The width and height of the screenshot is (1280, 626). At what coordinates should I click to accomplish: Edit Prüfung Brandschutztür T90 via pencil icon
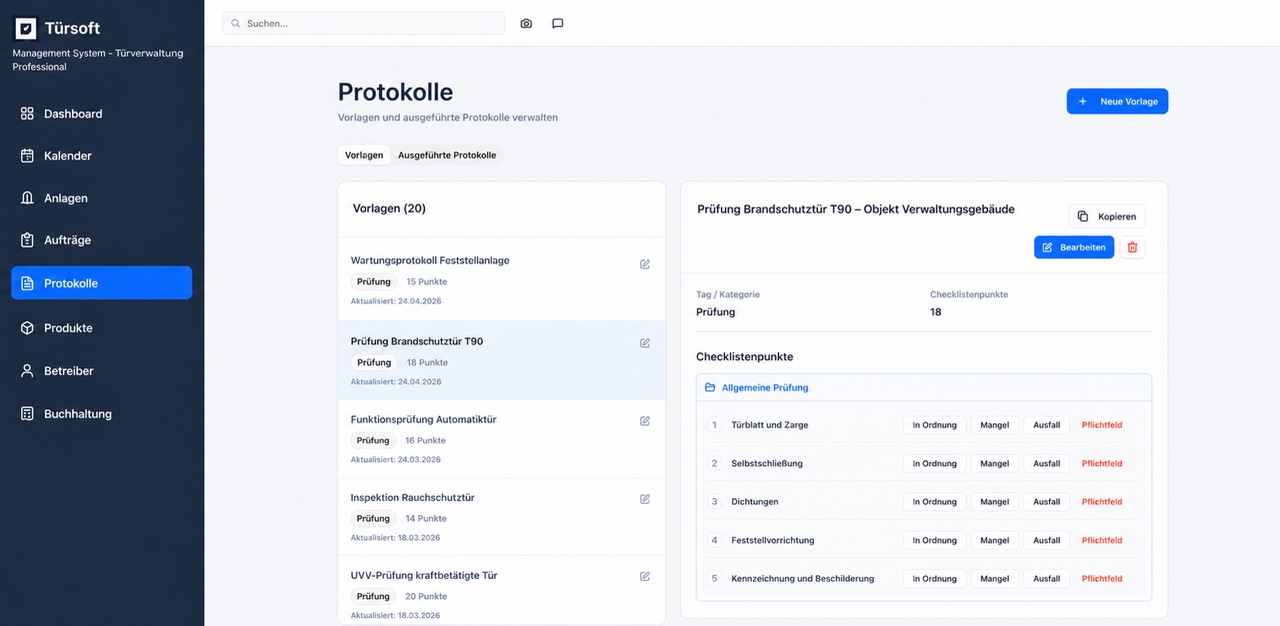[x=645, y=343]
